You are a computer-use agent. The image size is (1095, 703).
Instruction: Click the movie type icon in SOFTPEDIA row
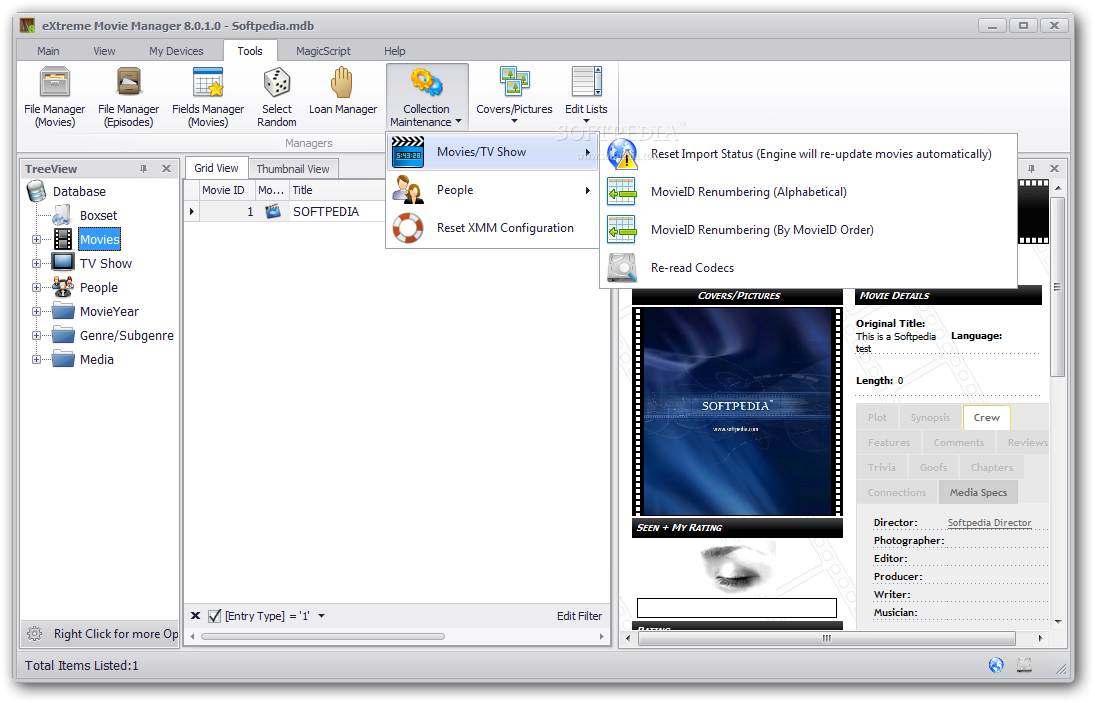pos(272,211)
